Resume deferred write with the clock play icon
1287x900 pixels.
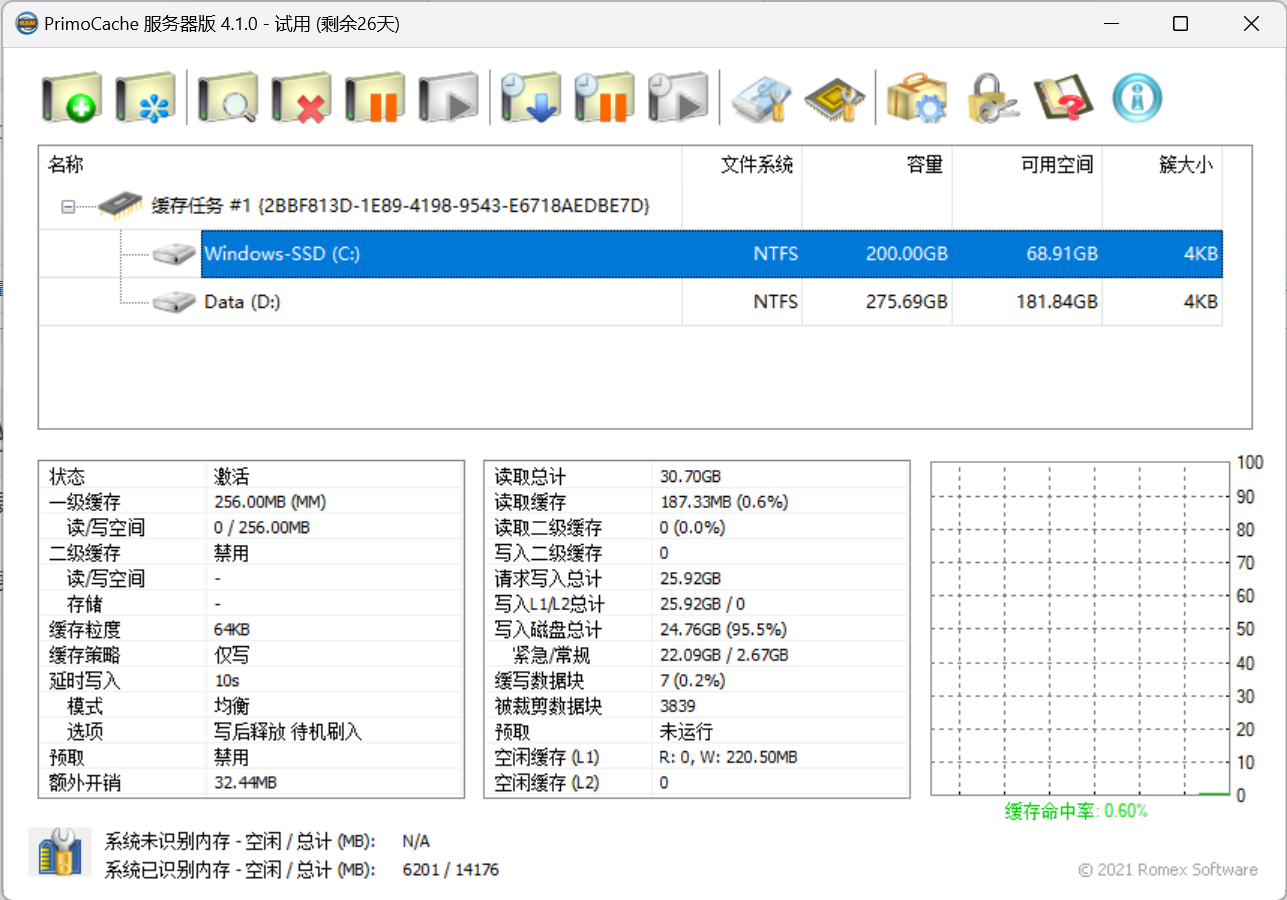678,98
